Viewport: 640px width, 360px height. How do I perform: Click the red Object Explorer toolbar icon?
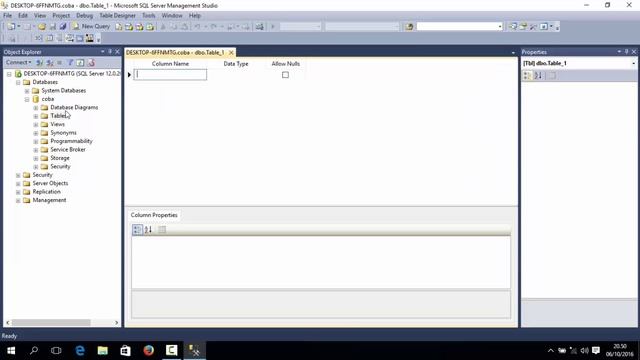pos(91,62)
